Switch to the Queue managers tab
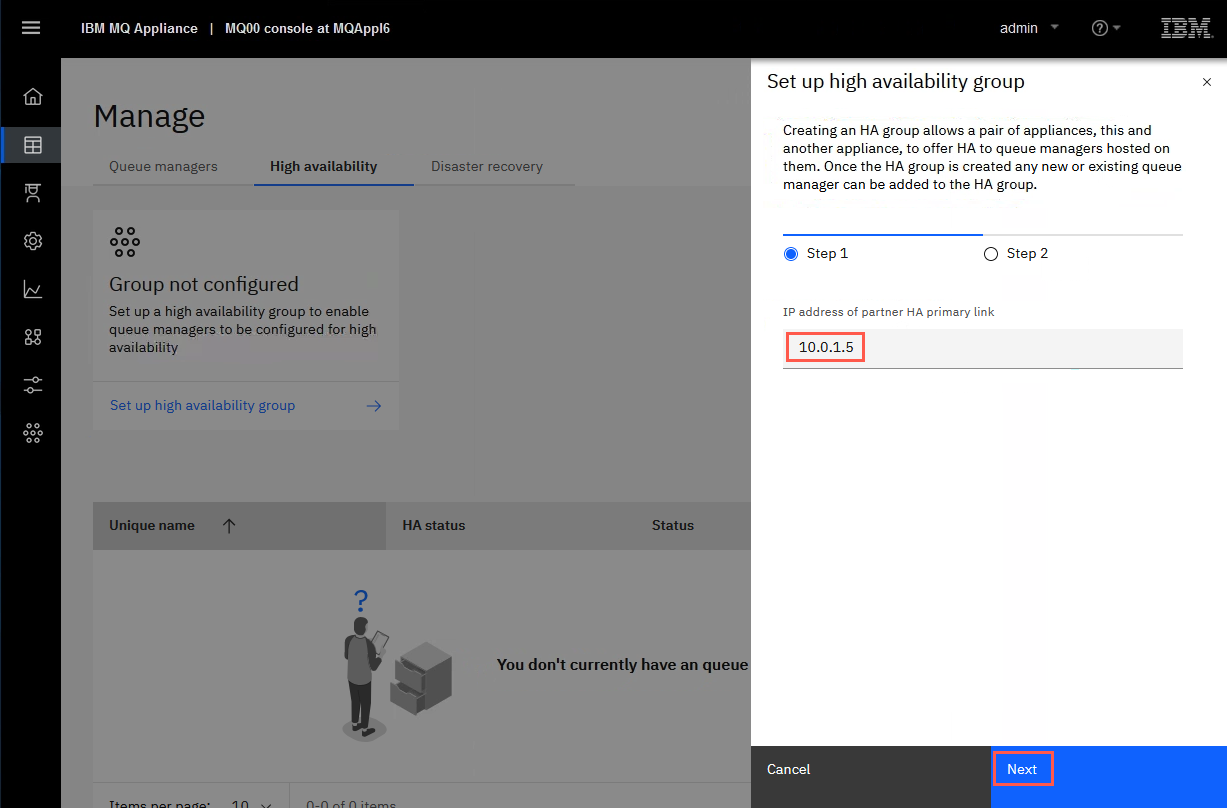 [x=163, y=166]
